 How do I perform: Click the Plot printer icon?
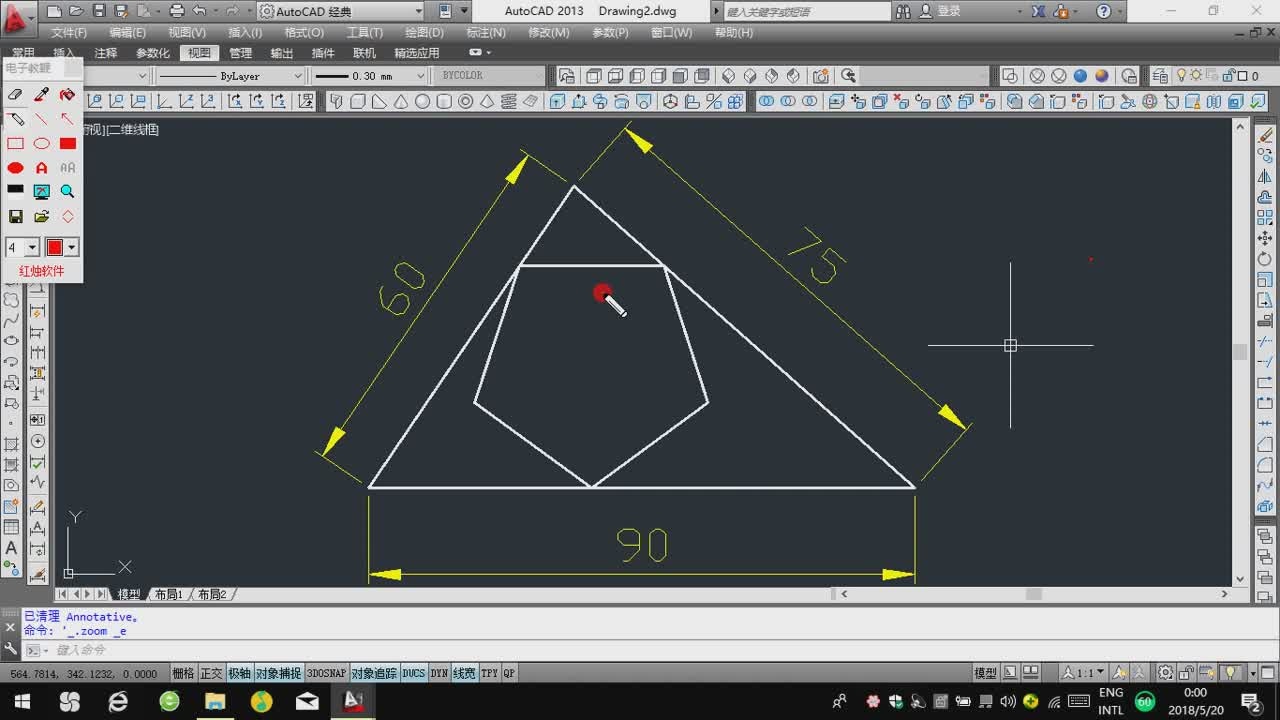[x=177, y=12]
